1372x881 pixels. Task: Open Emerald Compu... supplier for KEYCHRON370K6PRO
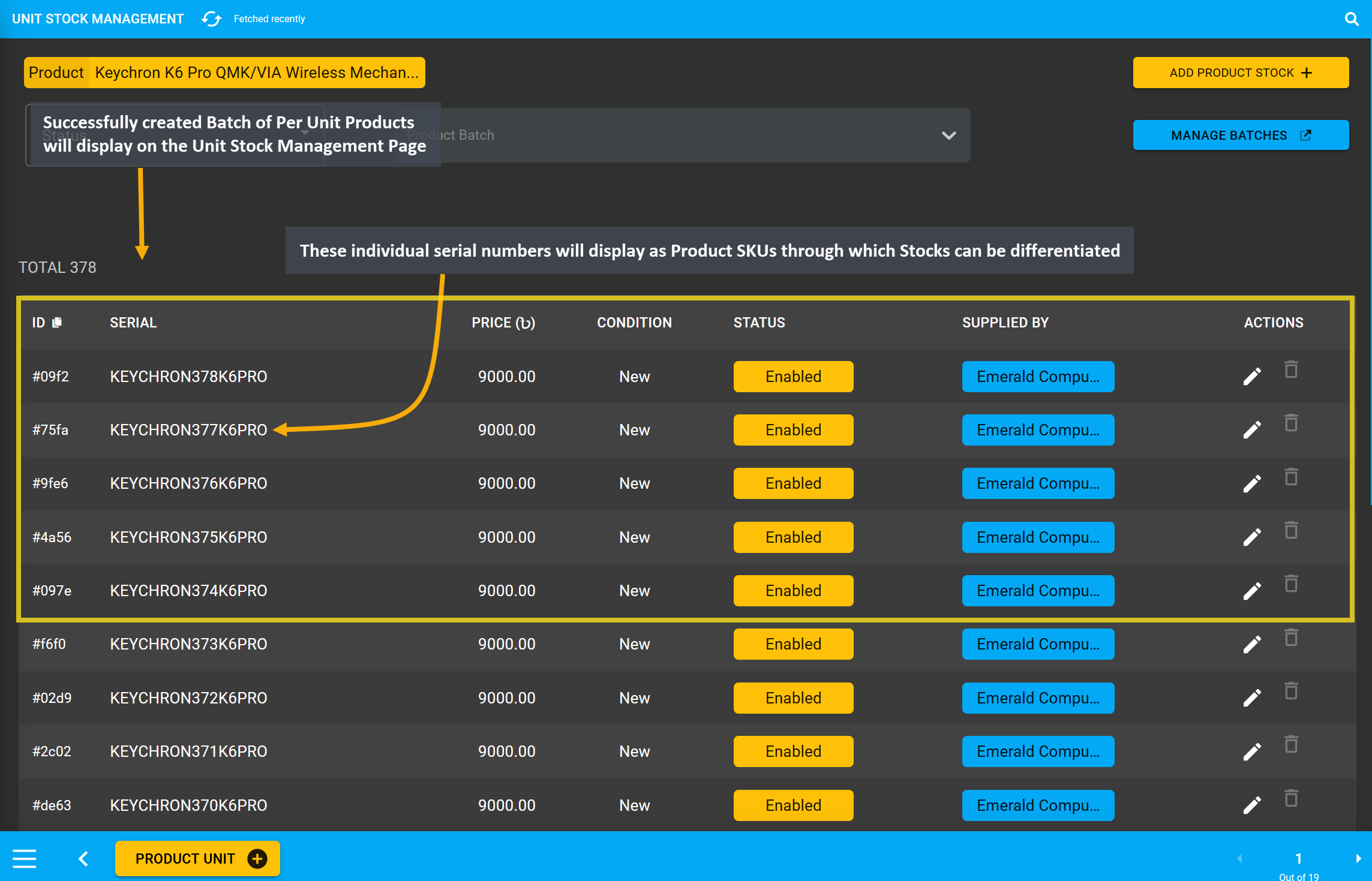click(1038, 805)
